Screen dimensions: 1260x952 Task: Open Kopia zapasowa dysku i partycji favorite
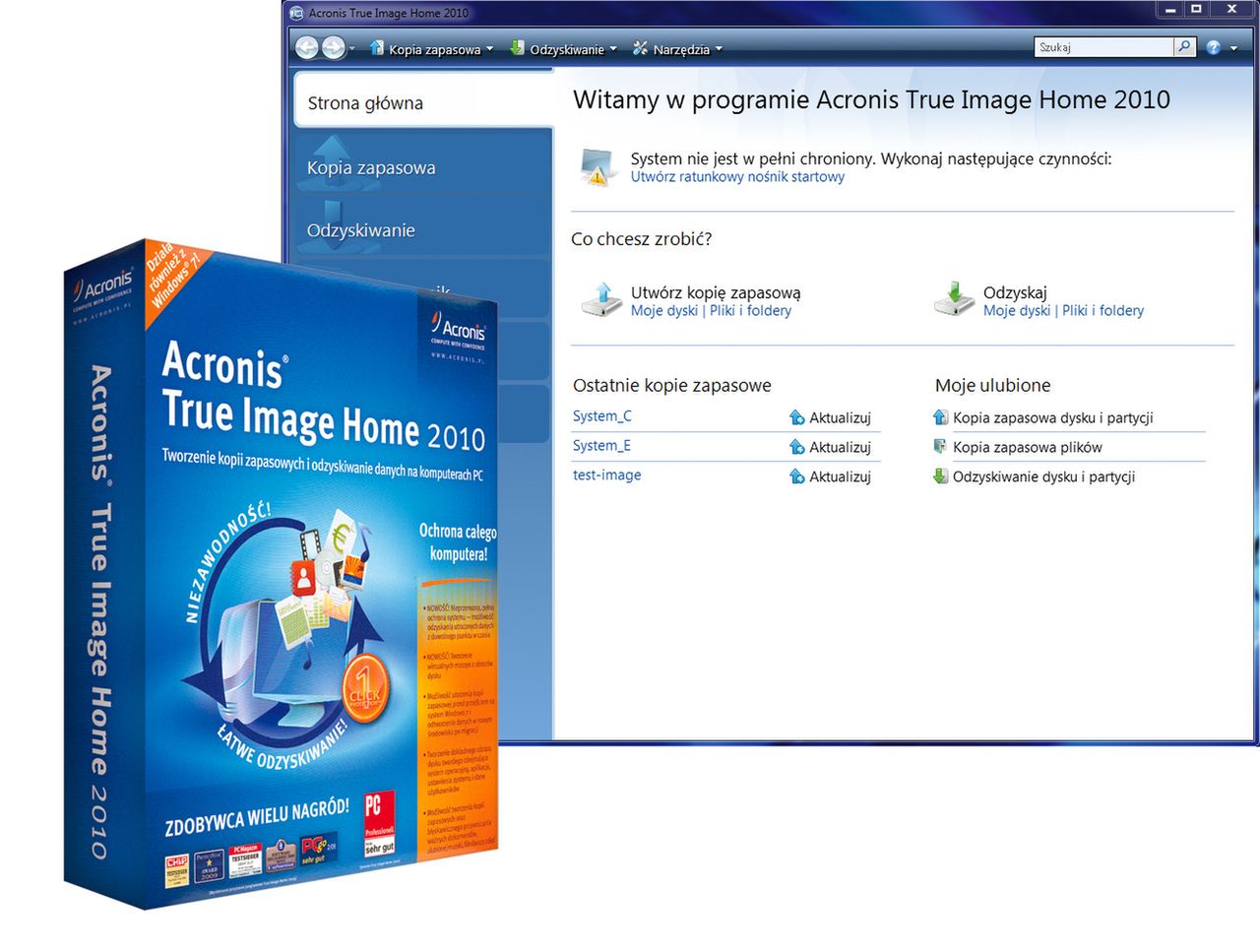click(x=1052, y=418)
